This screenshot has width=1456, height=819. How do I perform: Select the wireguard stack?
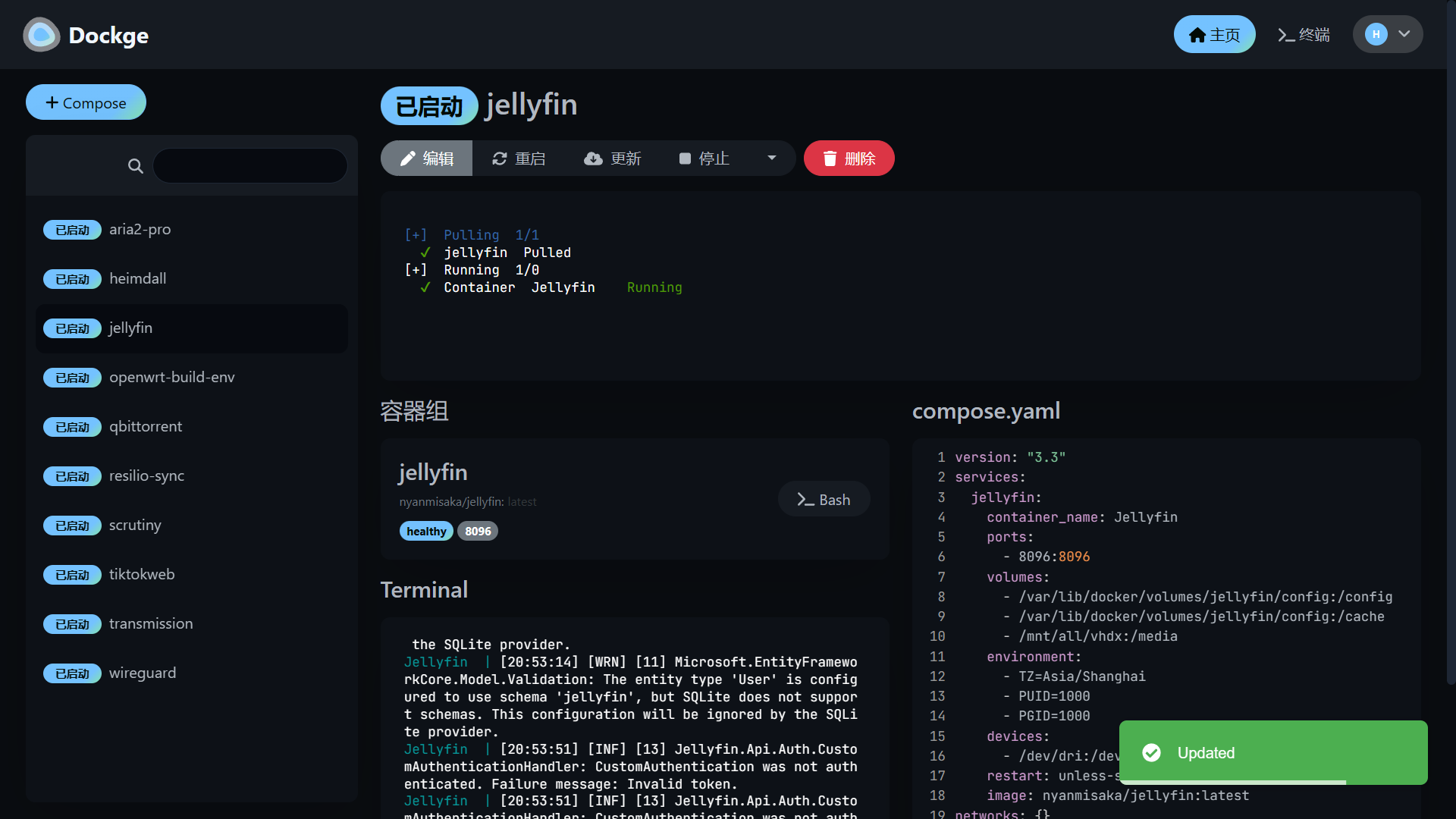coord(192,673)
